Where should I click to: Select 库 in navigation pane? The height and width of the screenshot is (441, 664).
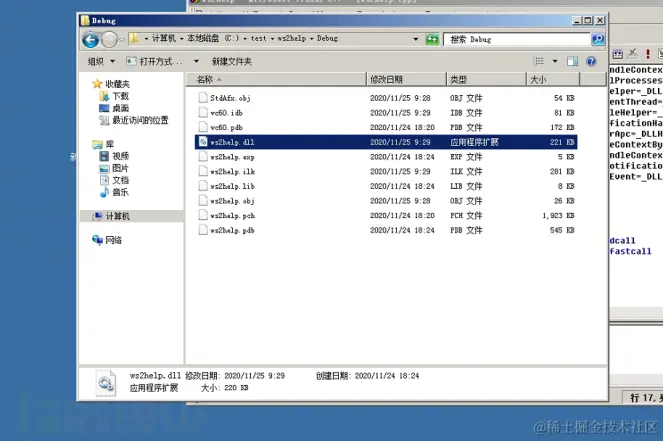point(110,144)
